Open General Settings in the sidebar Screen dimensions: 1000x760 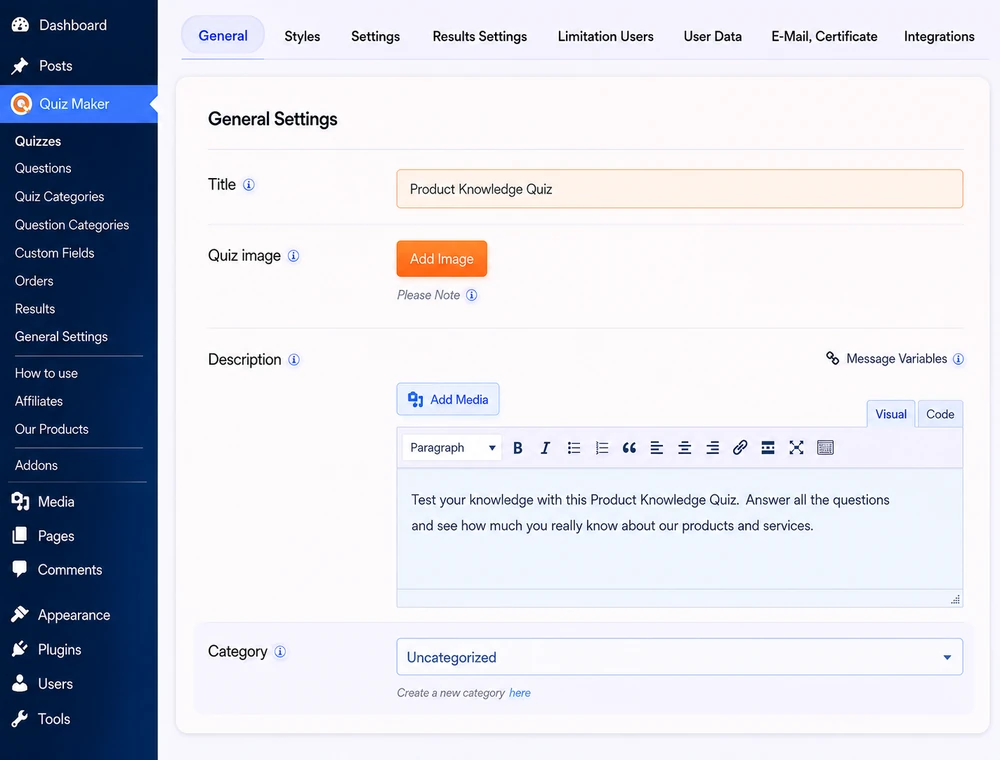pyautogui.click(x=61, y=337)
